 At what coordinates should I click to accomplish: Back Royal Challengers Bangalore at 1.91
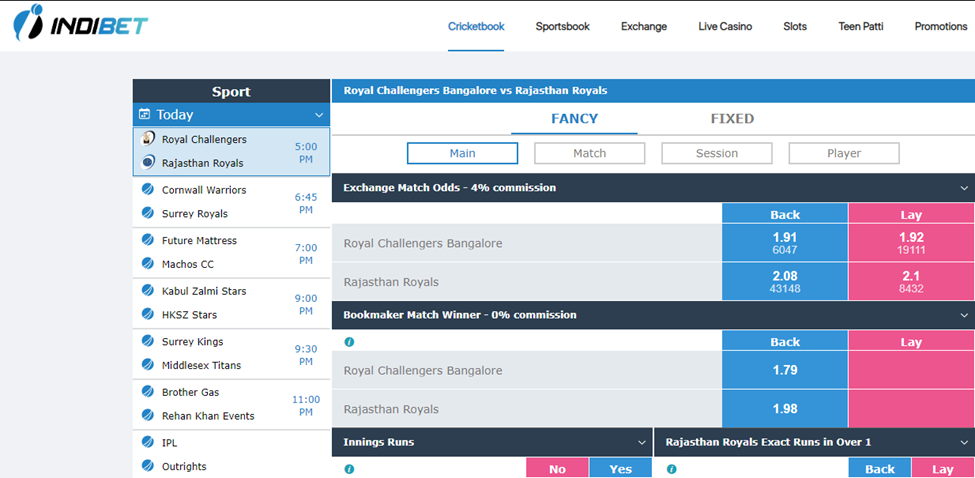[x=785, y=243]
